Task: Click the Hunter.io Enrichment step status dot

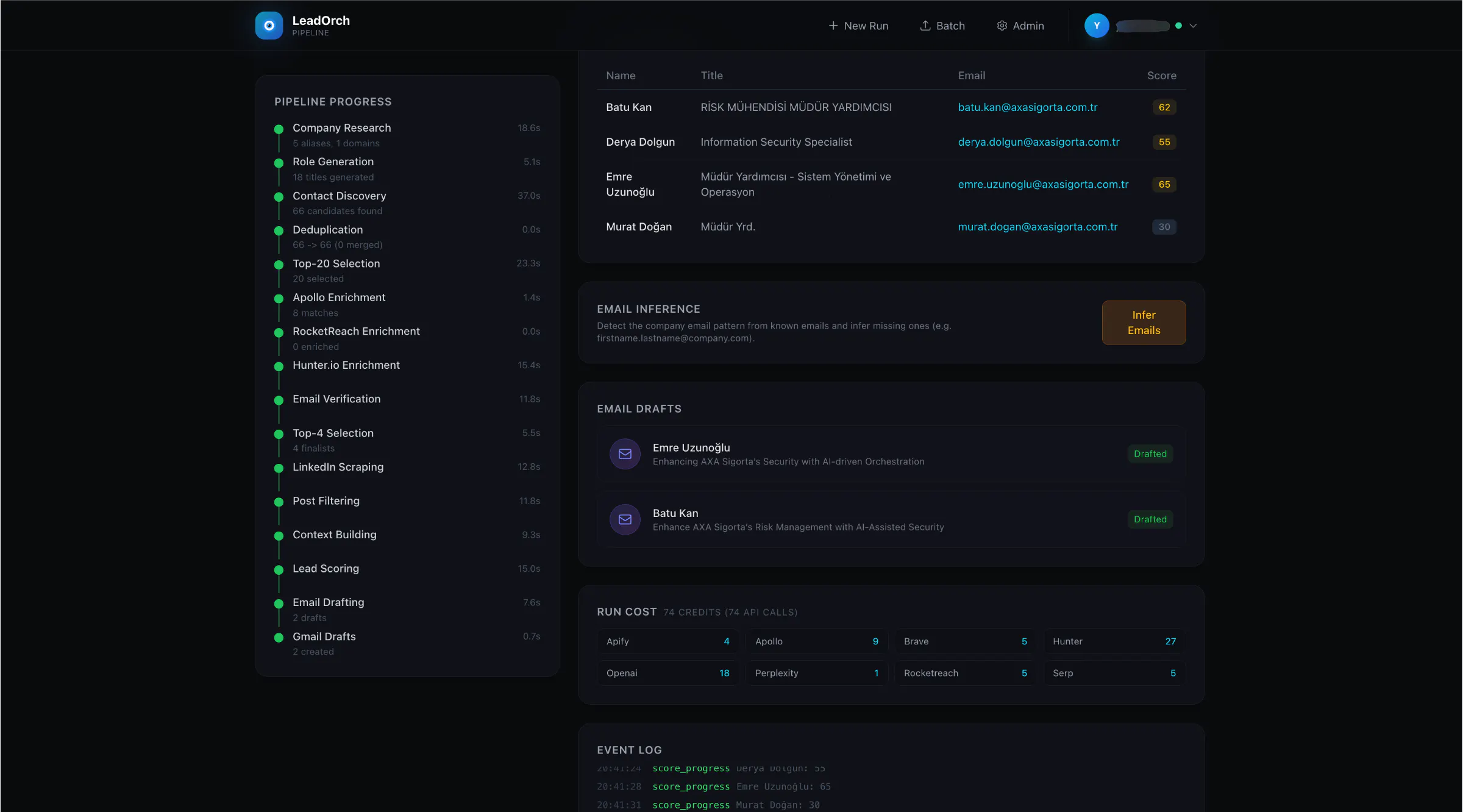Action: (279, 366)
